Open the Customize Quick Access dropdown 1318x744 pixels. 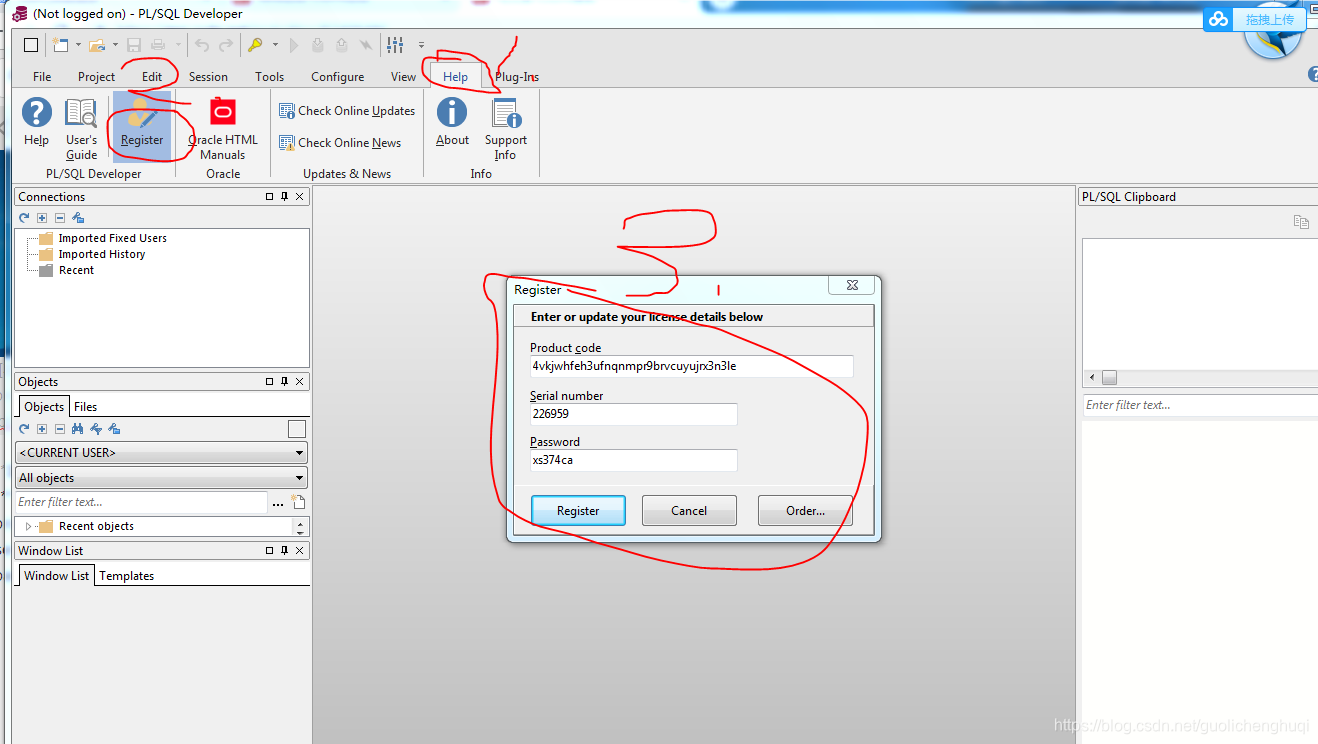pos(421,45)
